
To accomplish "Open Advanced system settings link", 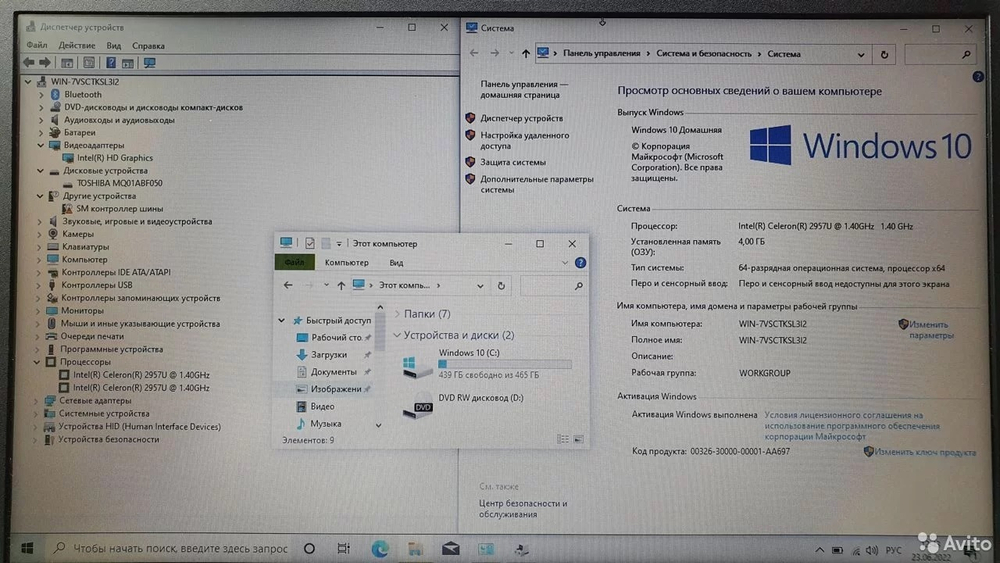I will (536, 184).
